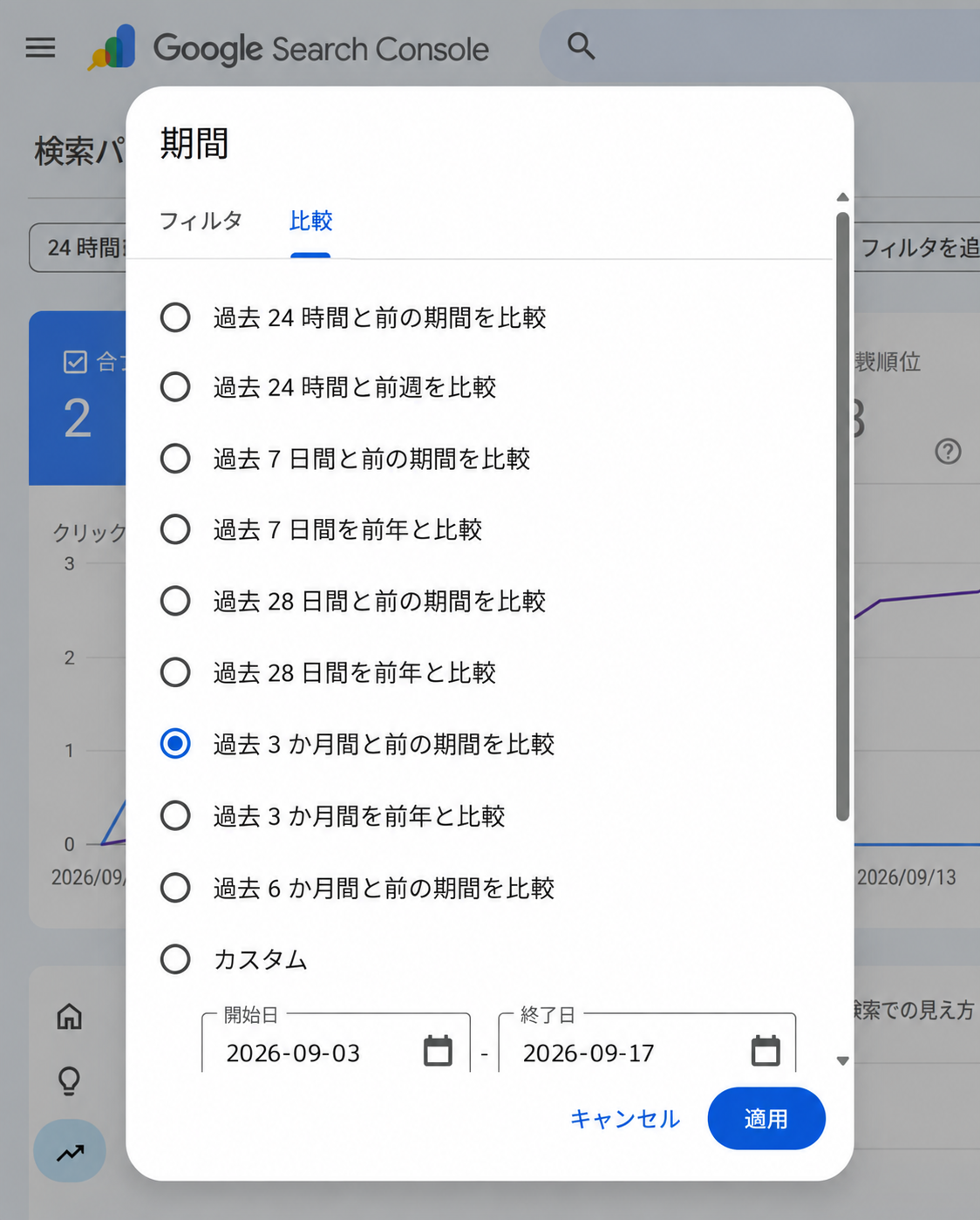Switch to the フィルタ tab
980x1220 pixels.
(201, 221)
